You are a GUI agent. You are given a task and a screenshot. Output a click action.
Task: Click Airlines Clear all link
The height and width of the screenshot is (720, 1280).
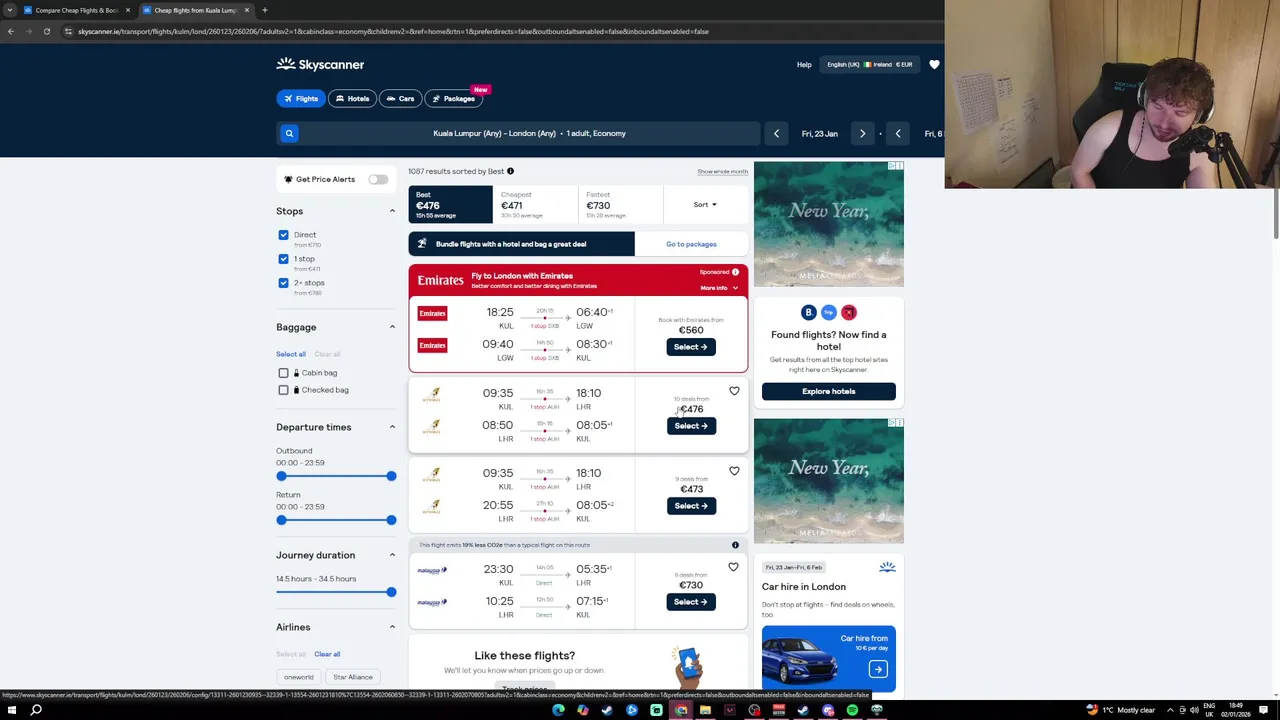coord(327,654)
